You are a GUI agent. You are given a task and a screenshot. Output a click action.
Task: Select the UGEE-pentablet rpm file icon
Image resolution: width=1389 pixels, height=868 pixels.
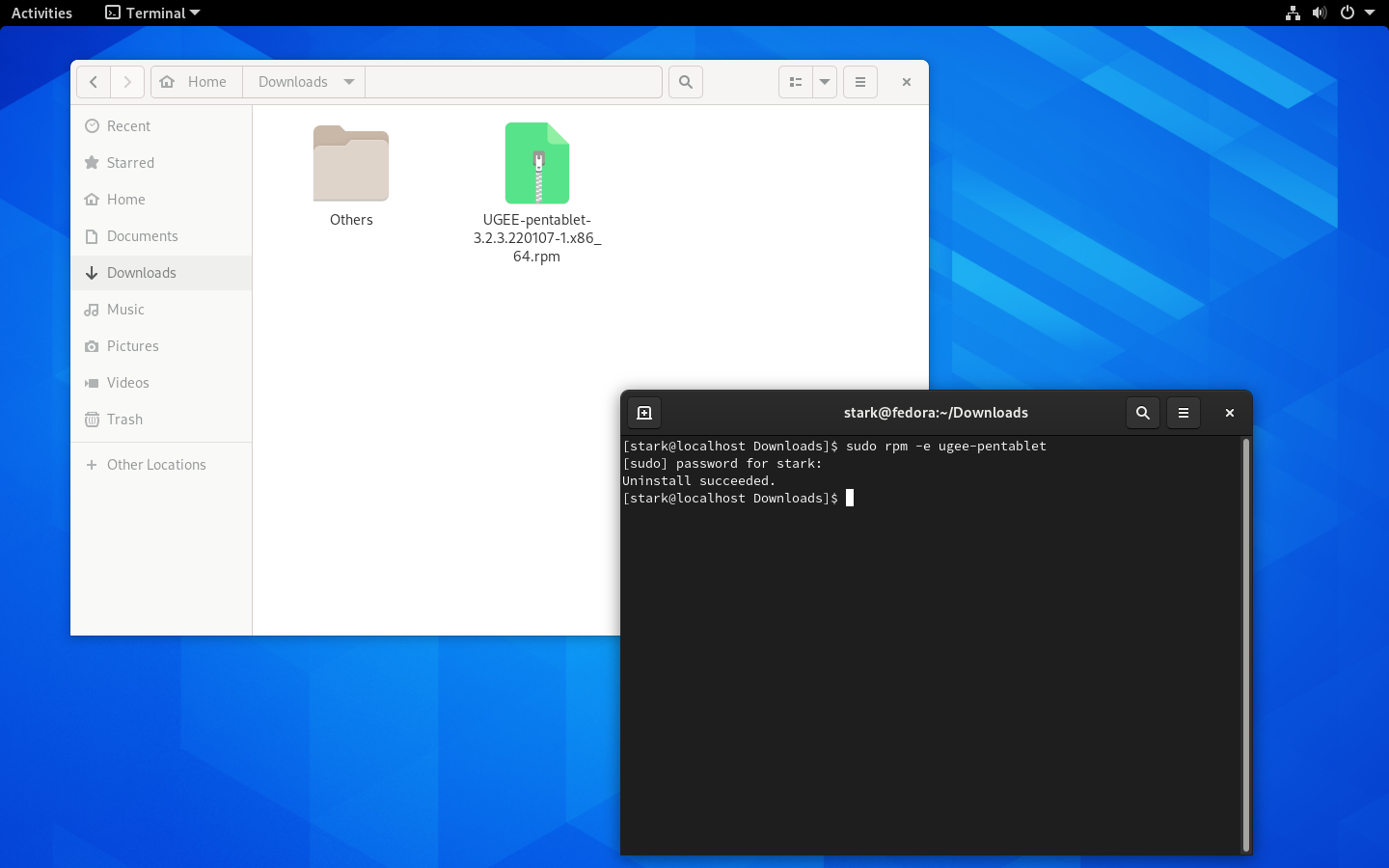point(537,163)
